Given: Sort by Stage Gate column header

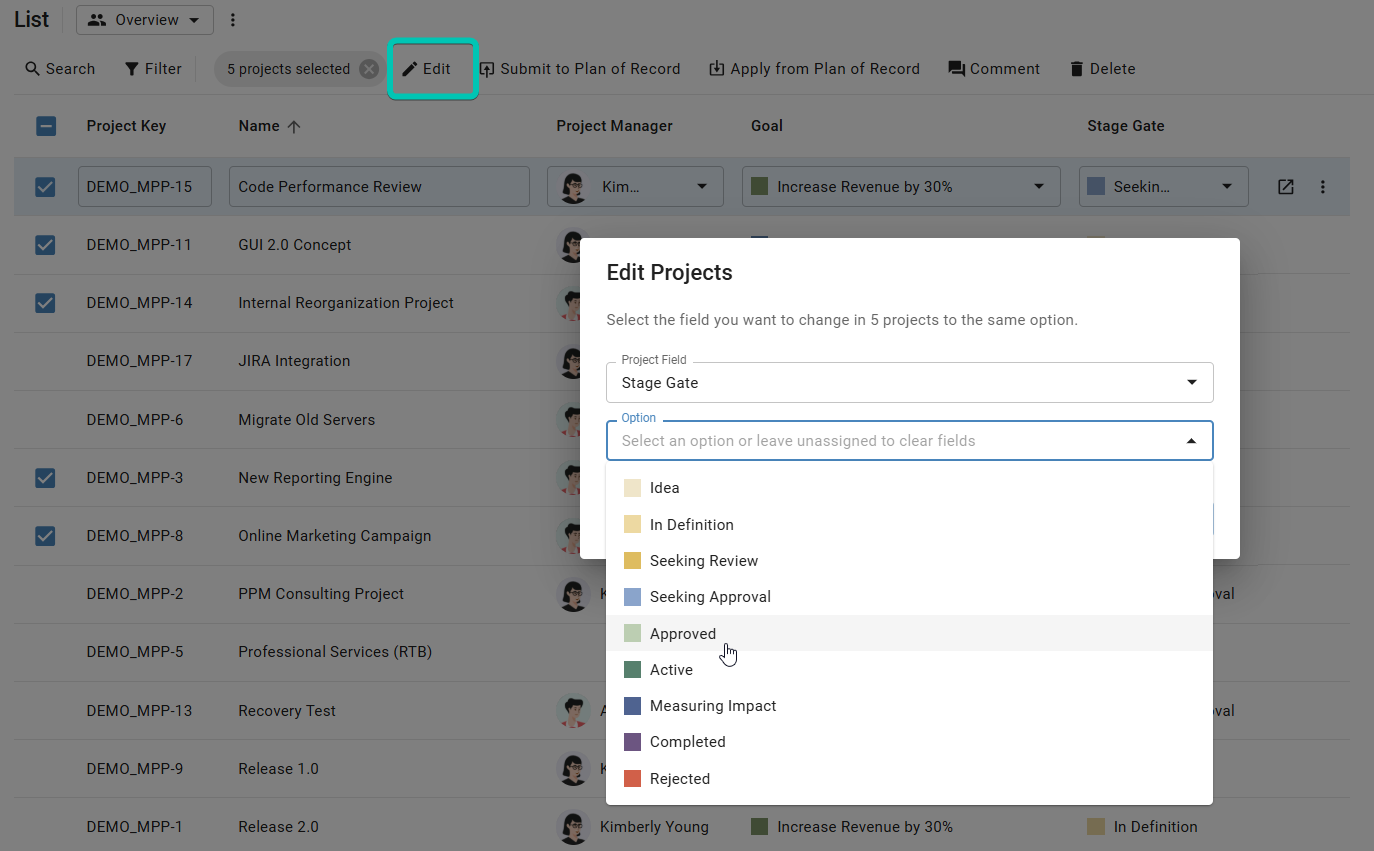Looking at the screenshot, I should tap(1126, 126).
